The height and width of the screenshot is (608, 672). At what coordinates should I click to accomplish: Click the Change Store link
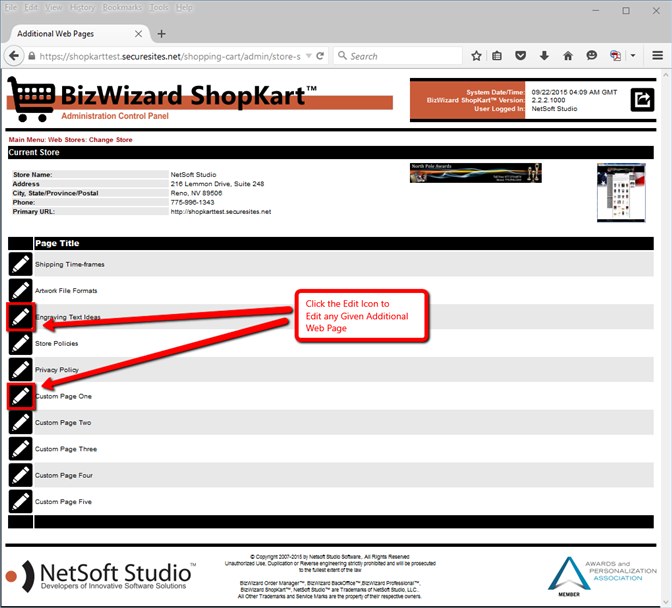(x=111, y=140)
